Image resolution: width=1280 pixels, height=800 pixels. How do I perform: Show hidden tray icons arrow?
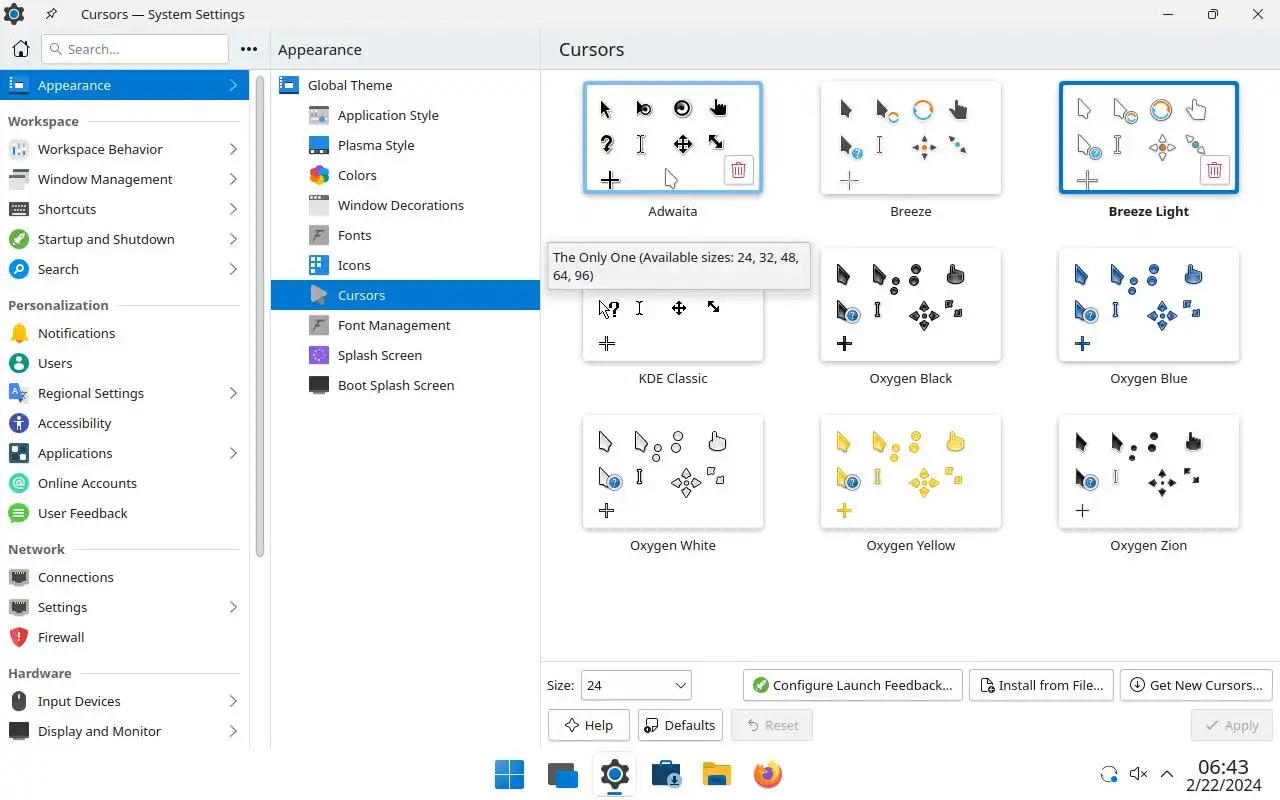tap(1167, 774)
